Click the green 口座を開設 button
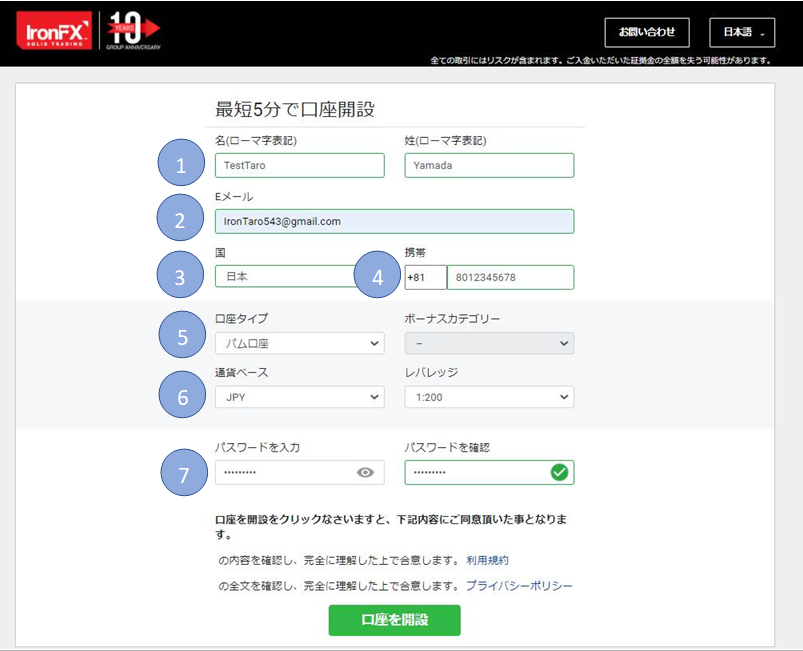The width and height of the screenshot is (803, 651). pyautogui.click(x=394, y=620)
